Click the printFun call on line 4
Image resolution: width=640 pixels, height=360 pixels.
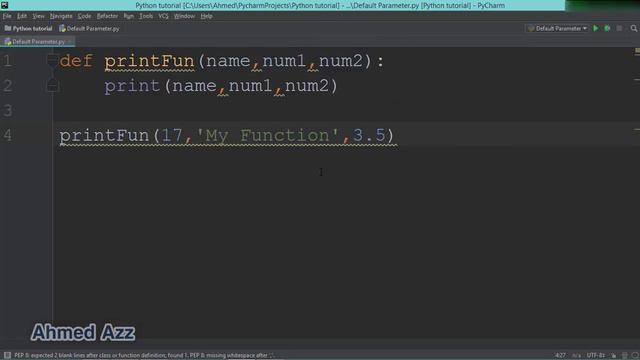click(104, 135)
